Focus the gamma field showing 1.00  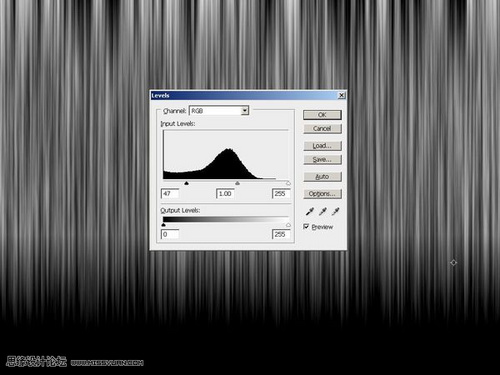(225, 194)
